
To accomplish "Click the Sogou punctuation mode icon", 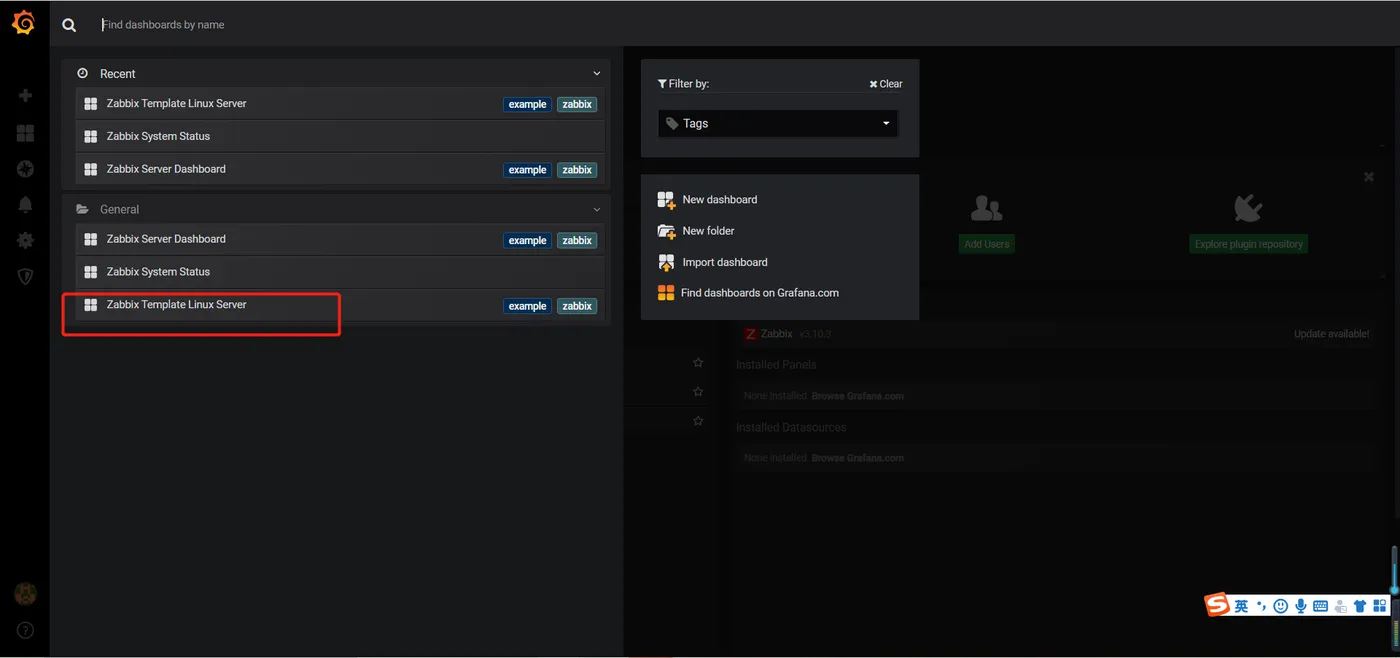I will point(1261,606).
